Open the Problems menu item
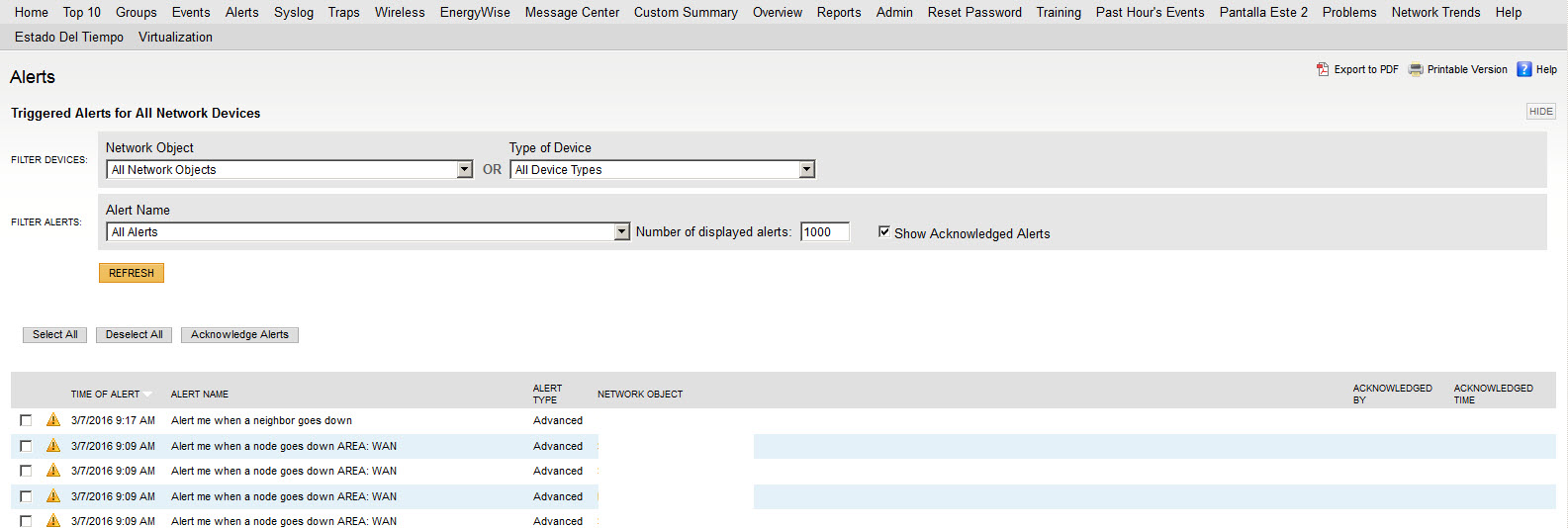 (1349, 12)
